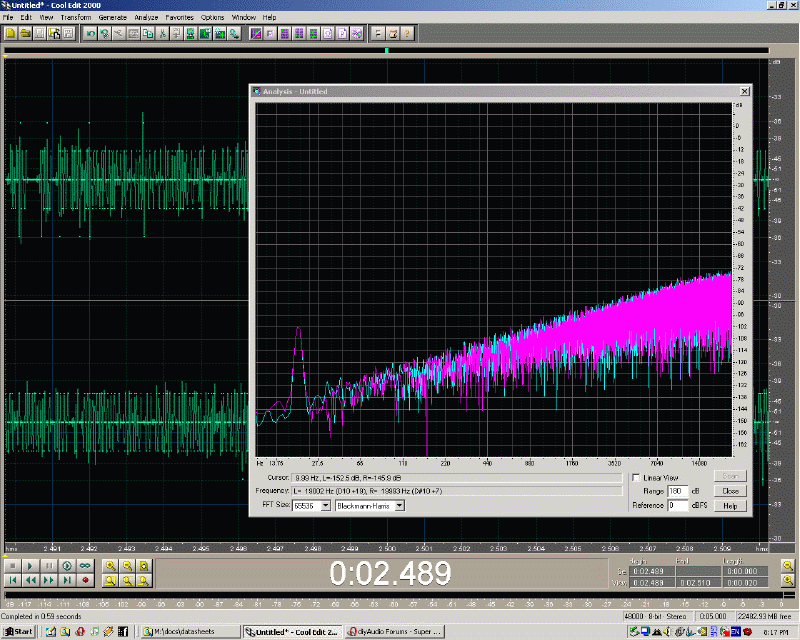Click the Copy toolbar icon
This screenshot has width=800, height=640.
coord(148,34)
